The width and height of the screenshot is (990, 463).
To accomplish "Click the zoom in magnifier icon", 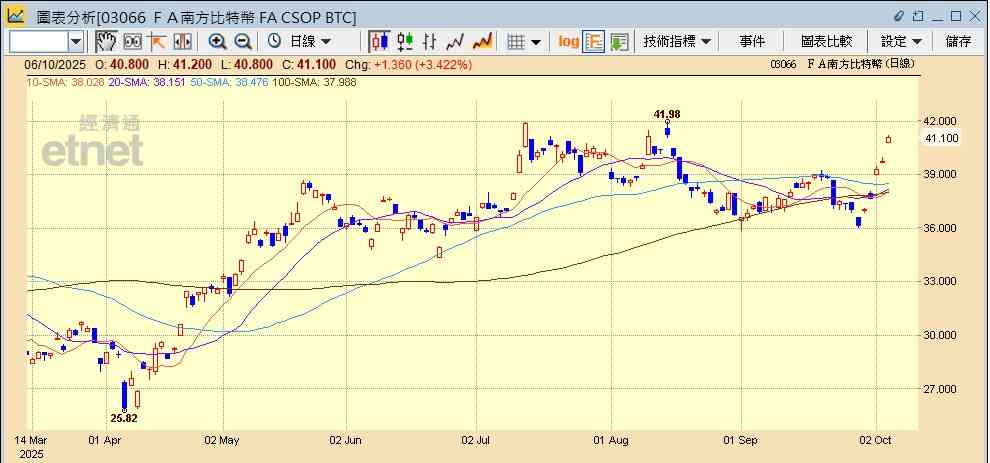I will point(217,41).
